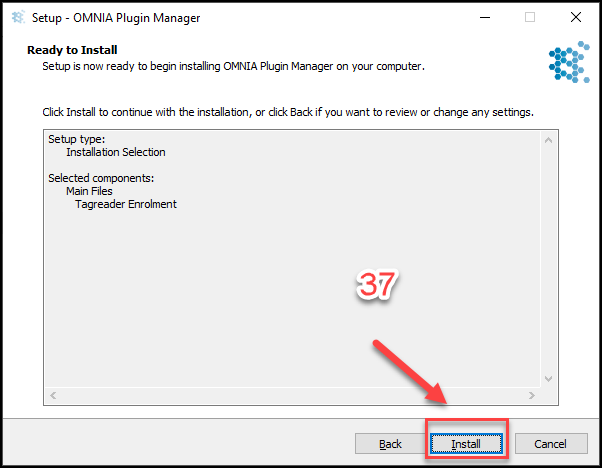Click the scroll up arrow in summary box
The width and height of the screenshot is (602, 468).
coord(548,141)
